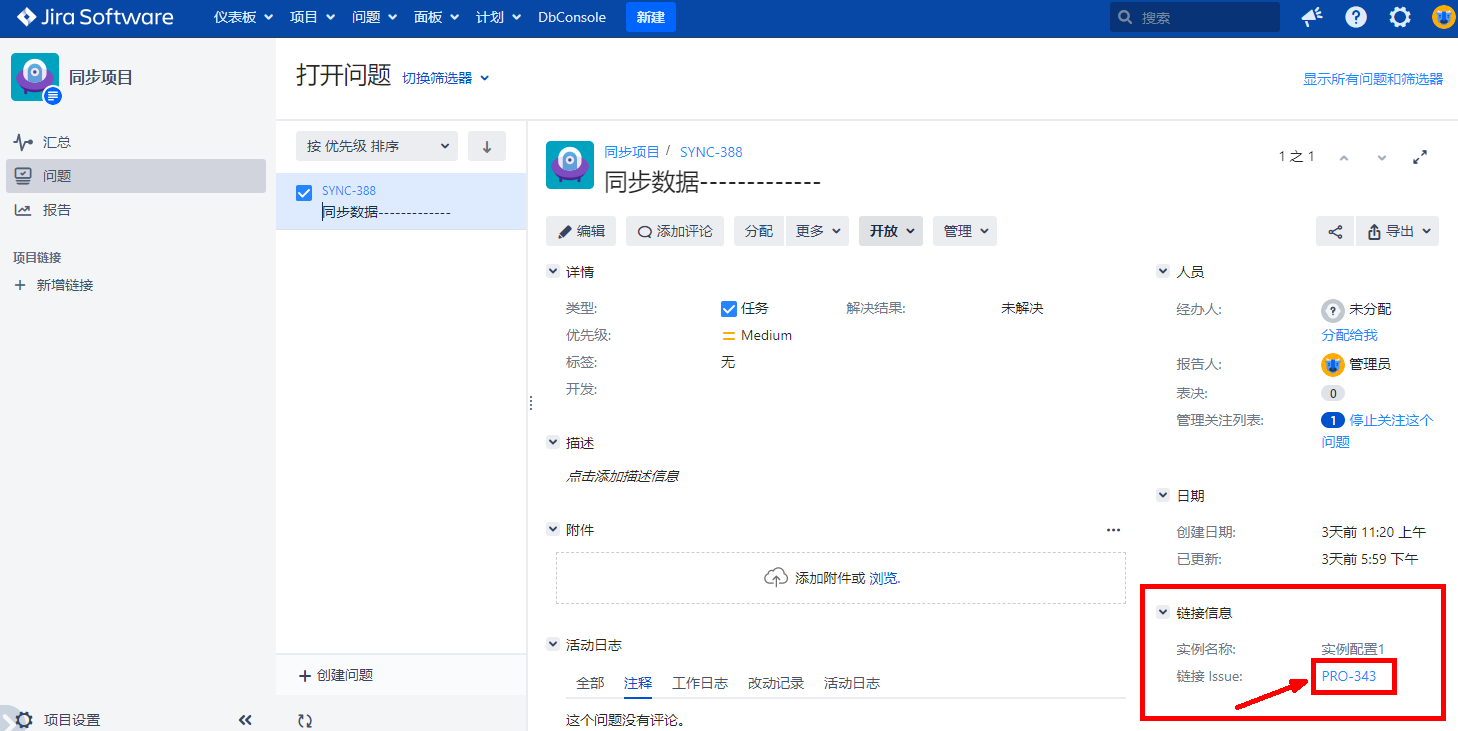Open the 导出 export dropdown
1458x731 pixels.
(1397, 231)
